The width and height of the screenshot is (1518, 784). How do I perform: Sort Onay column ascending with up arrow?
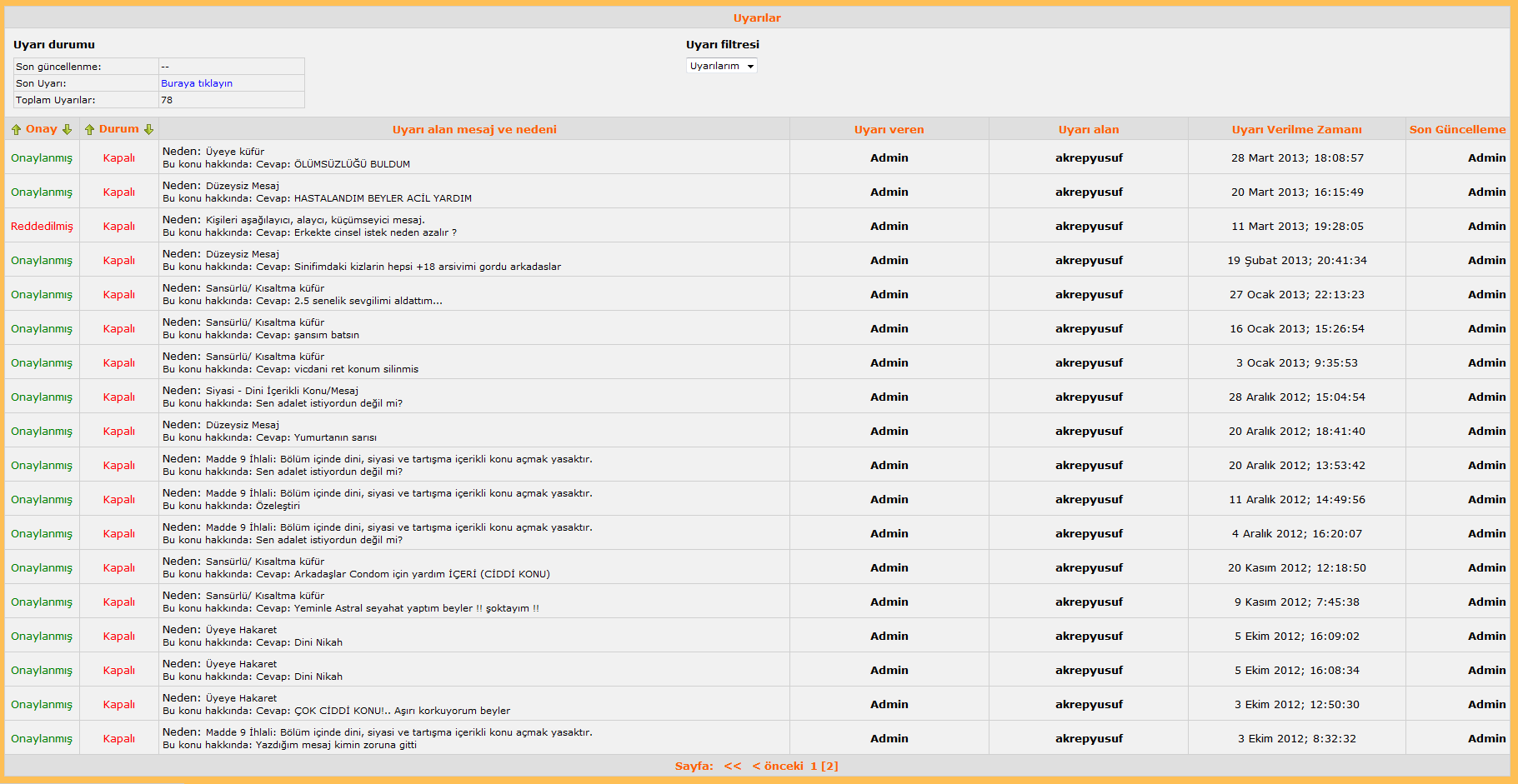(x=16, y=129)
